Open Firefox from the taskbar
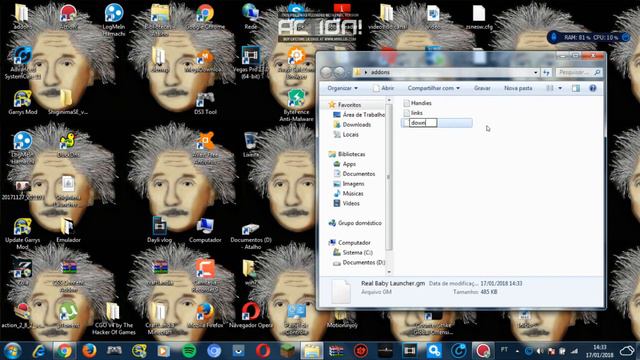Screen dimensions: 640x360 tap(89, 351)
